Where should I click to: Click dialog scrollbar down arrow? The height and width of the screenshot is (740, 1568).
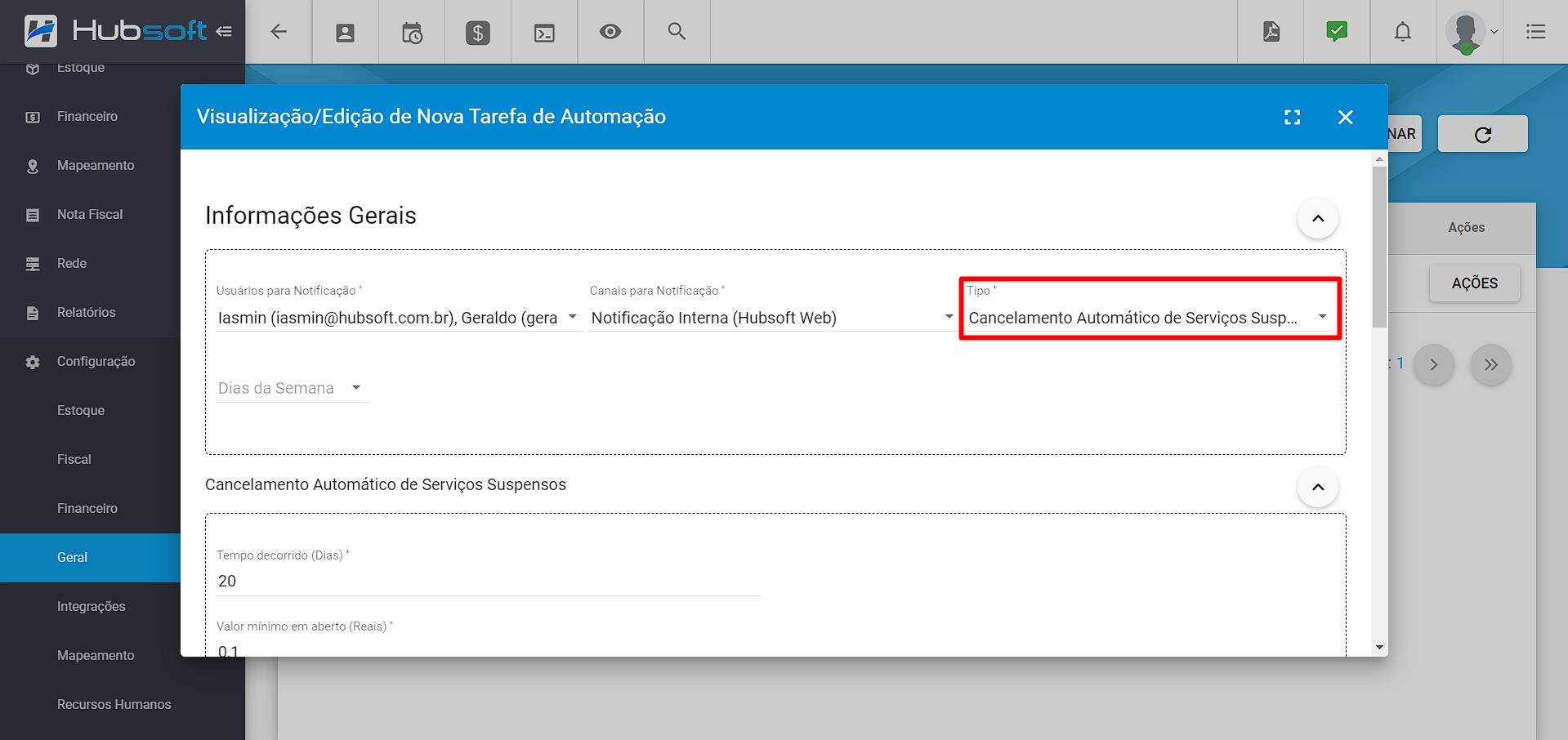[x=1380, y=648]
